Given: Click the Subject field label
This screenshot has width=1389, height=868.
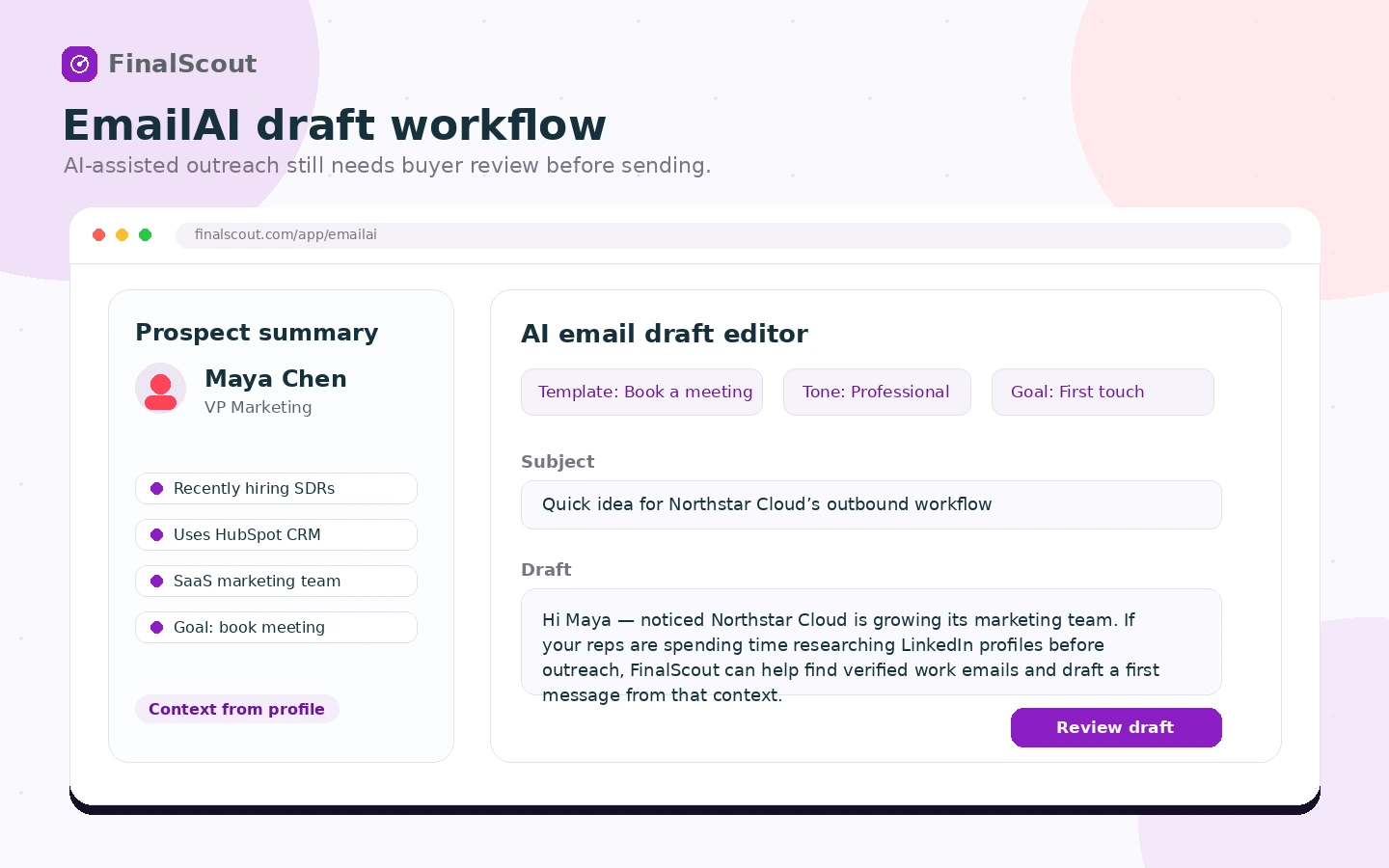Looking at the screenshot, I should pyautogui.click(x=558, y=461).
